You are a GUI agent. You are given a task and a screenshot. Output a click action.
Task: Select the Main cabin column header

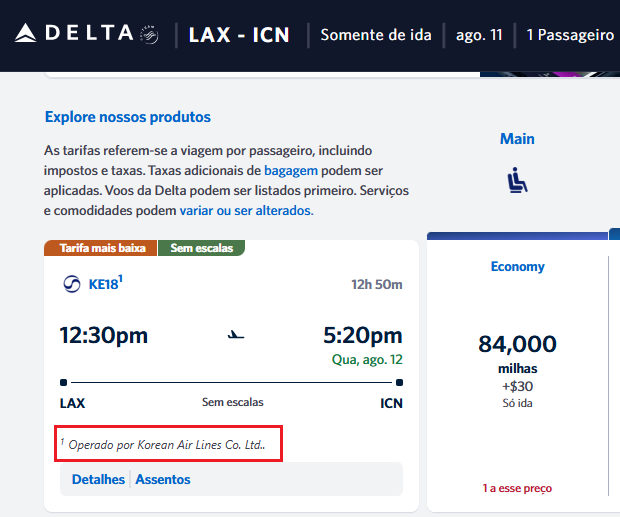tap(517, 139)
